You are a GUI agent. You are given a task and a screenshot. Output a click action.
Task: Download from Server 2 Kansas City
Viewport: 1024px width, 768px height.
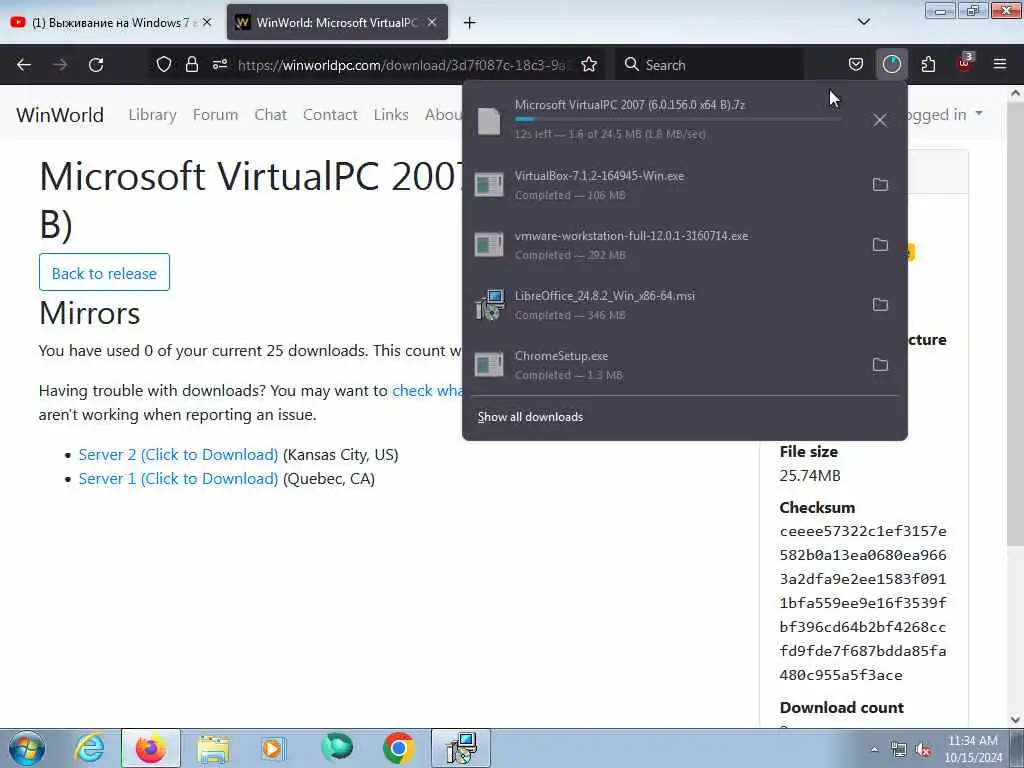click(x=178, y=455)
